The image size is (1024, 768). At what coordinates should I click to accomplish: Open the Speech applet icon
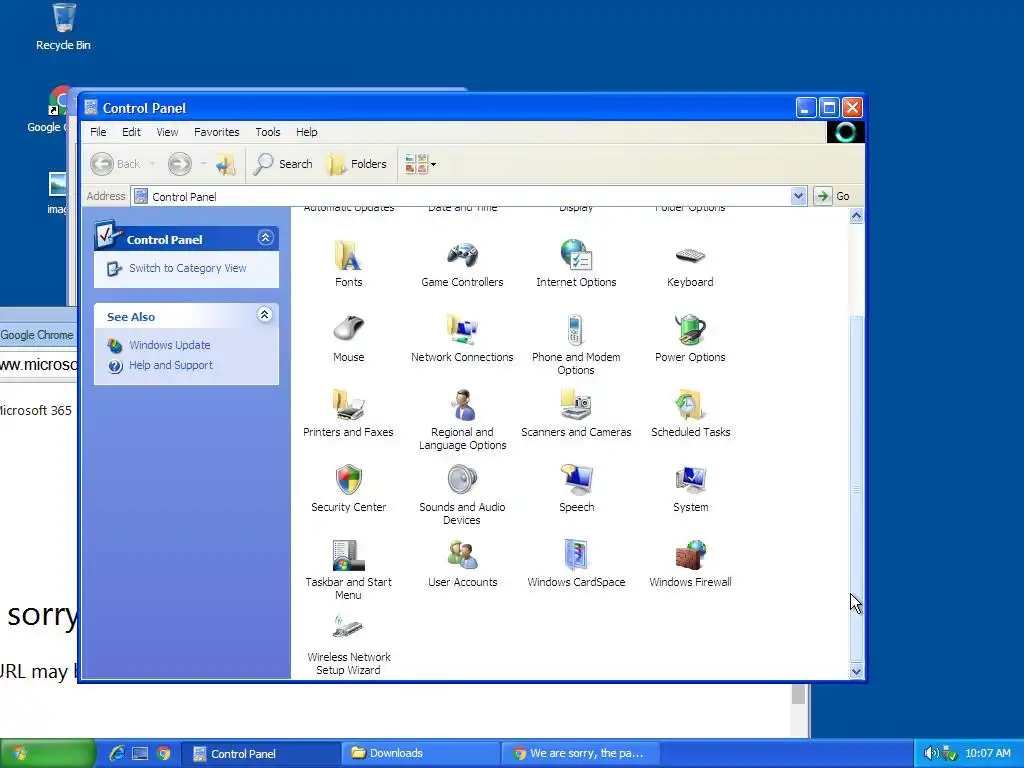click(x=576, y=489)
